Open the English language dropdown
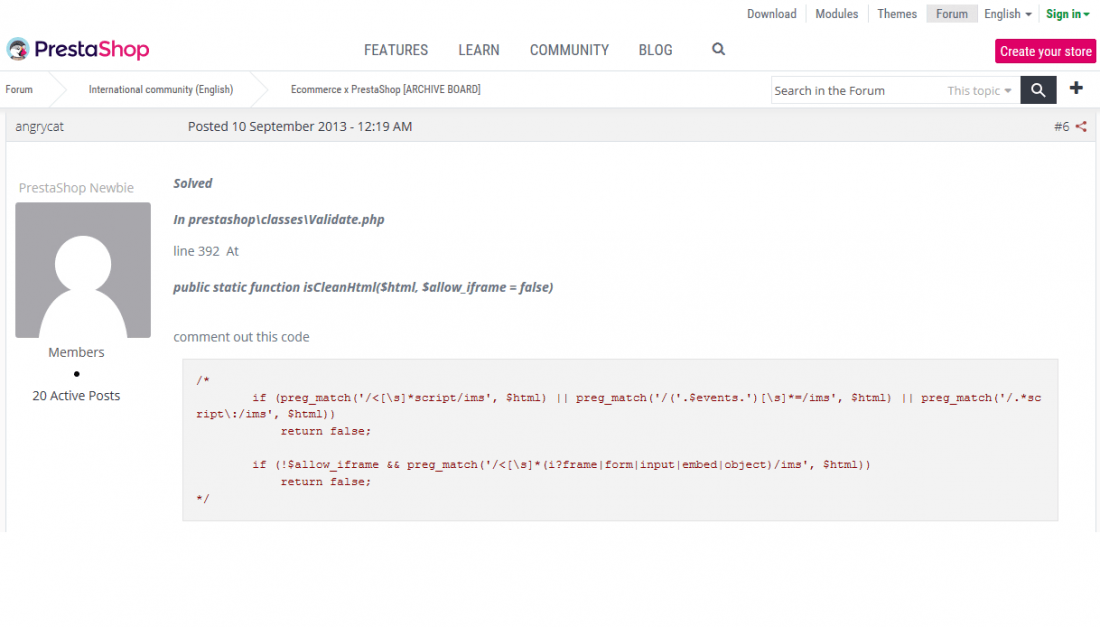 1007,14
